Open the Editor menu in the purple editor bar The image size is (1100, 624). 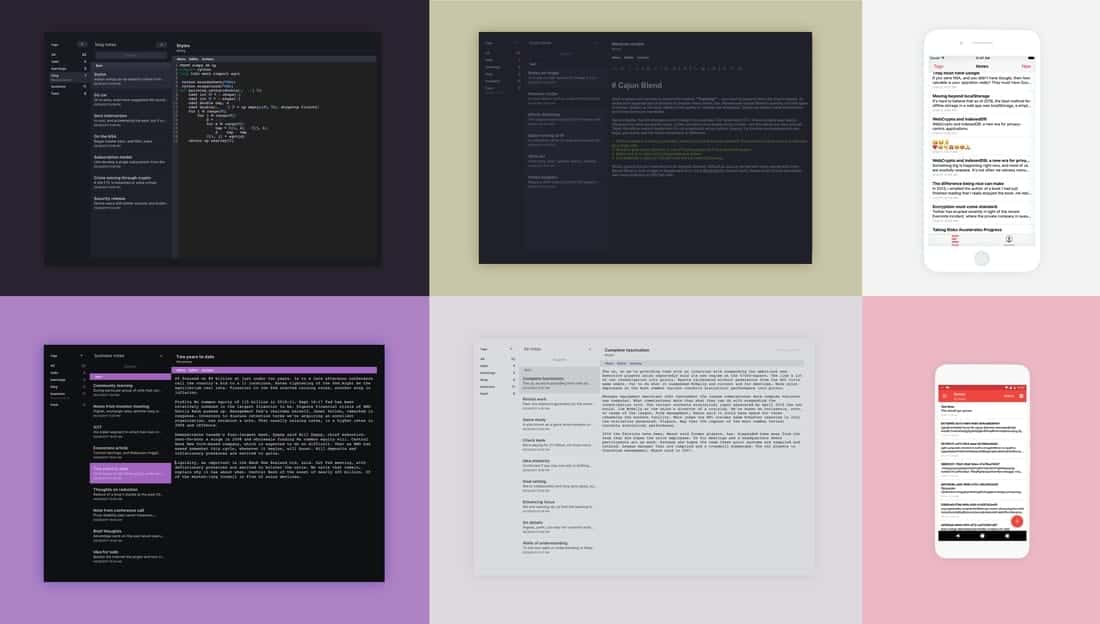[x=194, y=370]
